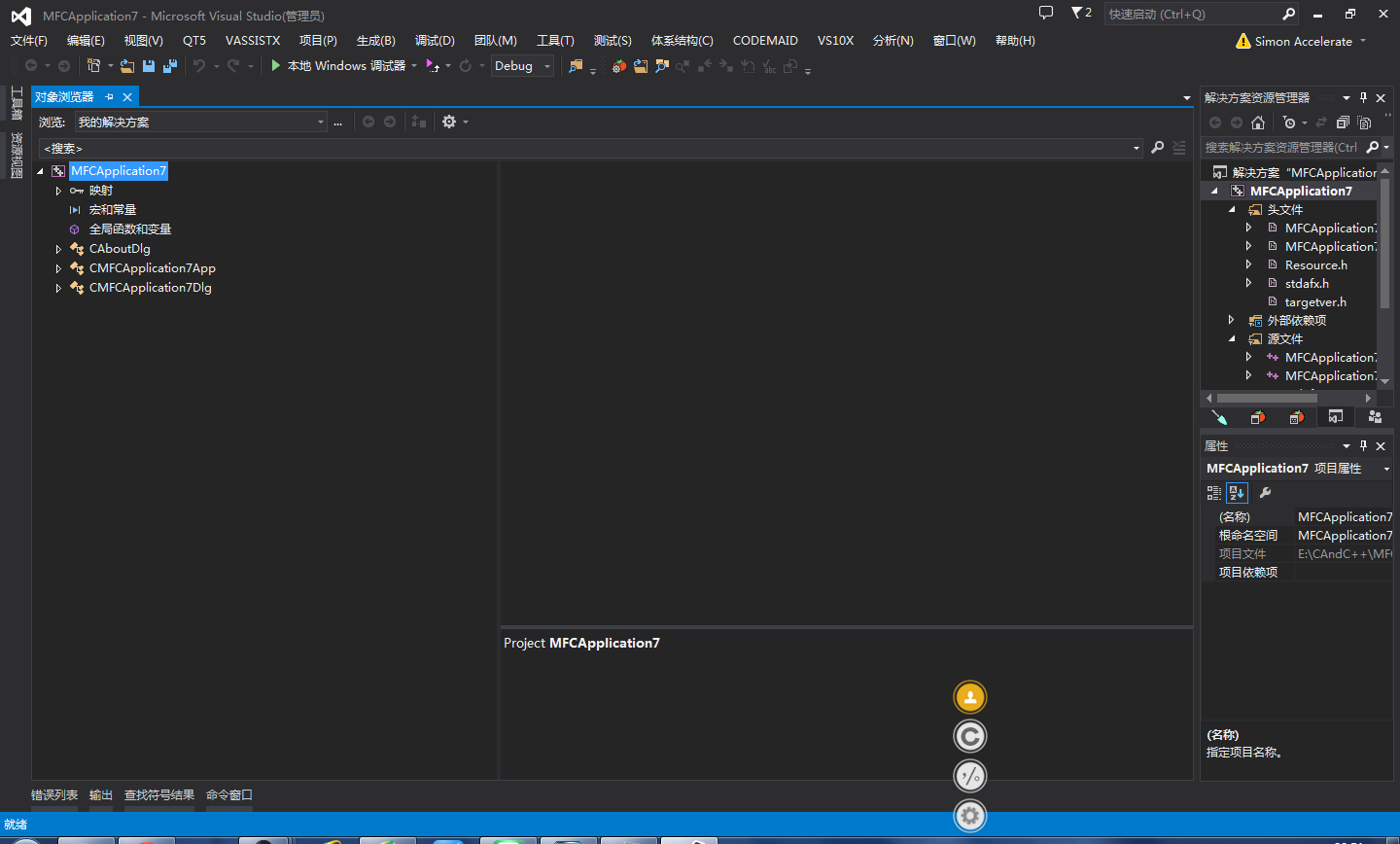Sort properties alphabetically with A-Z icon
The image size is (1400, 844).
click(x=1237, y=493)
